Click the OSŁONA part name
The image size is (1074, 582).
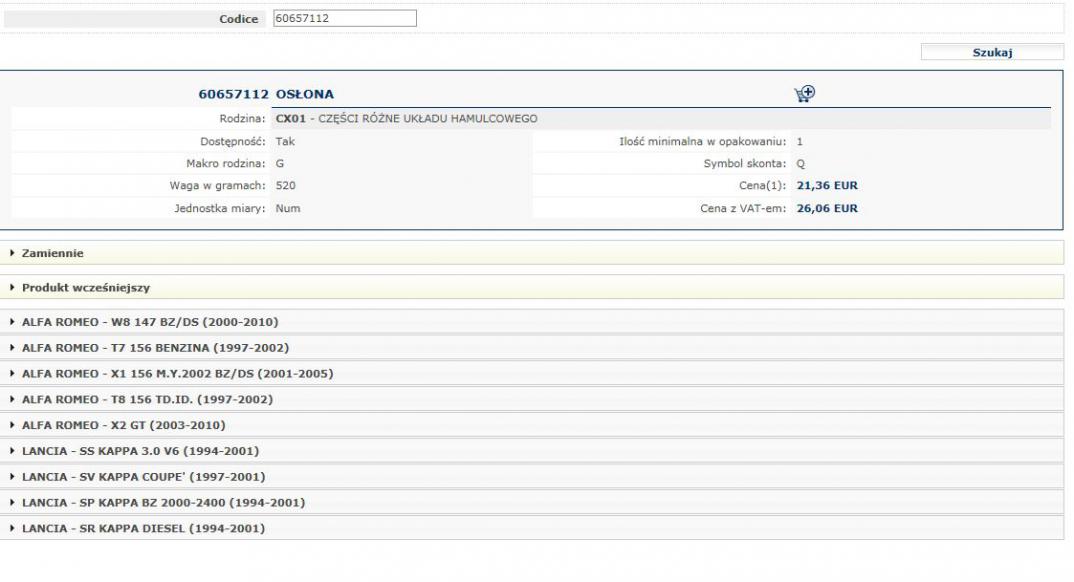[305, 94]
